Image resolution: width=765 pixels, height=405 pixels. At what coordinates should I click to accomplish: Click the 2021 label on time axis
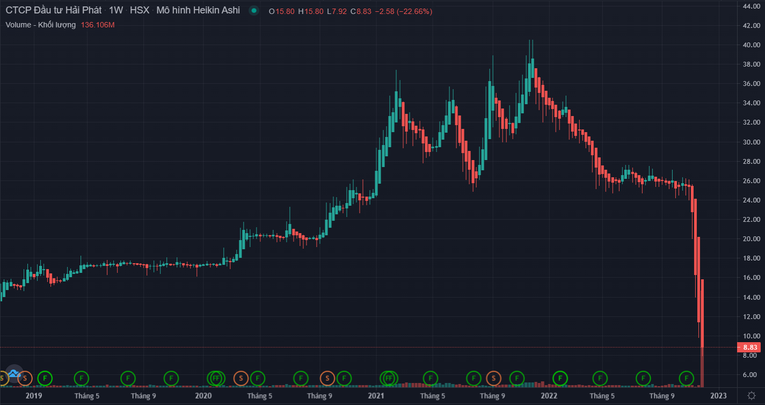(376, 396)
